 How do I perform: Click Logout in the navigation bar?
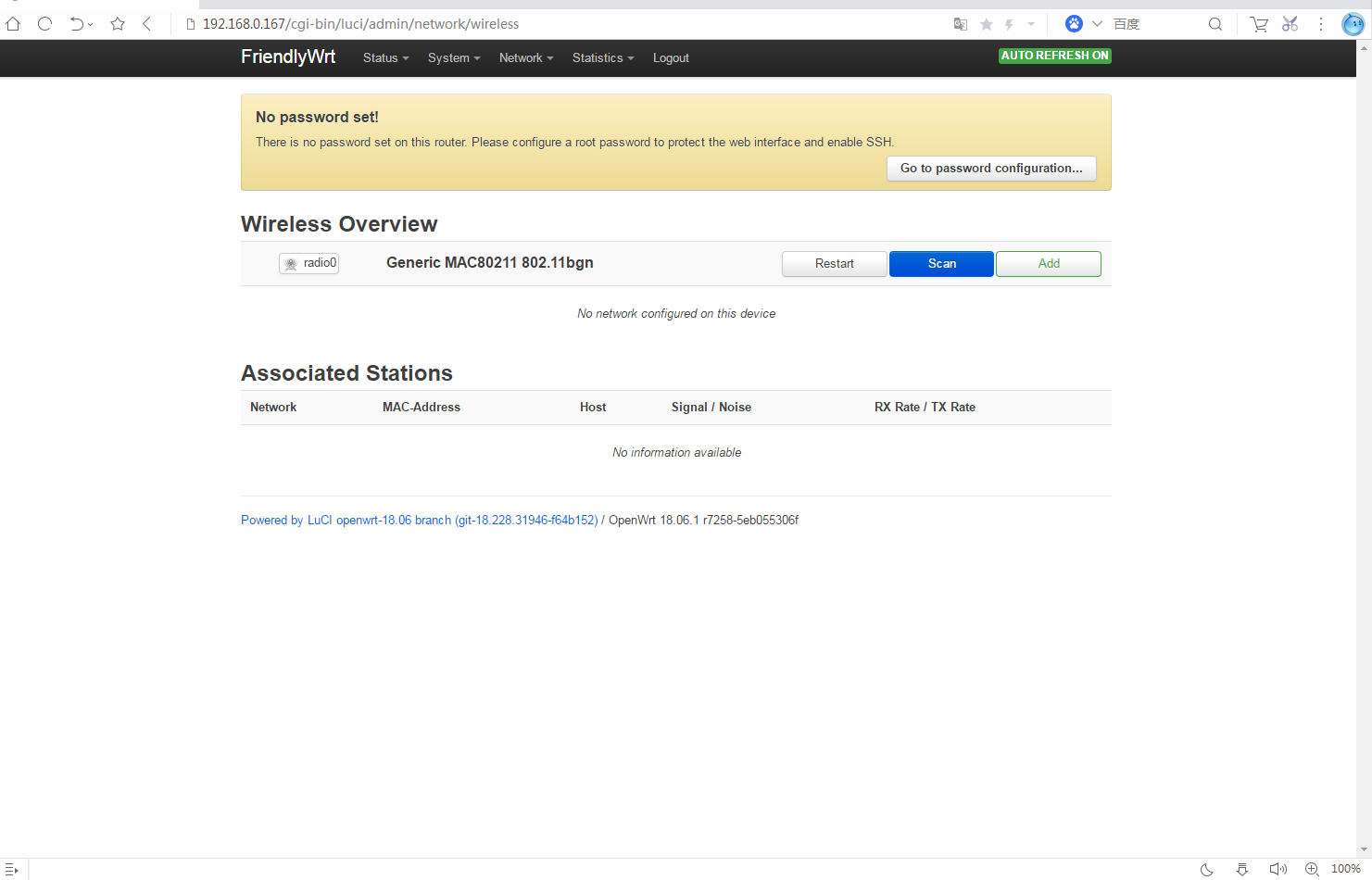[x=671, y=57]
